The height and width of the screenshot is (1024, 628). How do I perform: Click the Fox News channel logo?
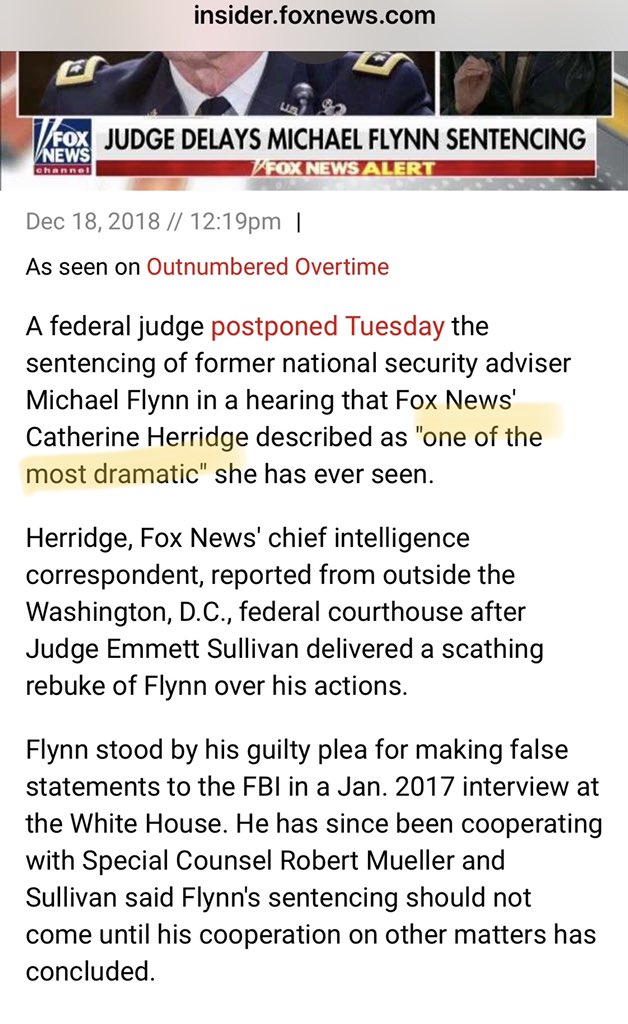coord(63,150)
